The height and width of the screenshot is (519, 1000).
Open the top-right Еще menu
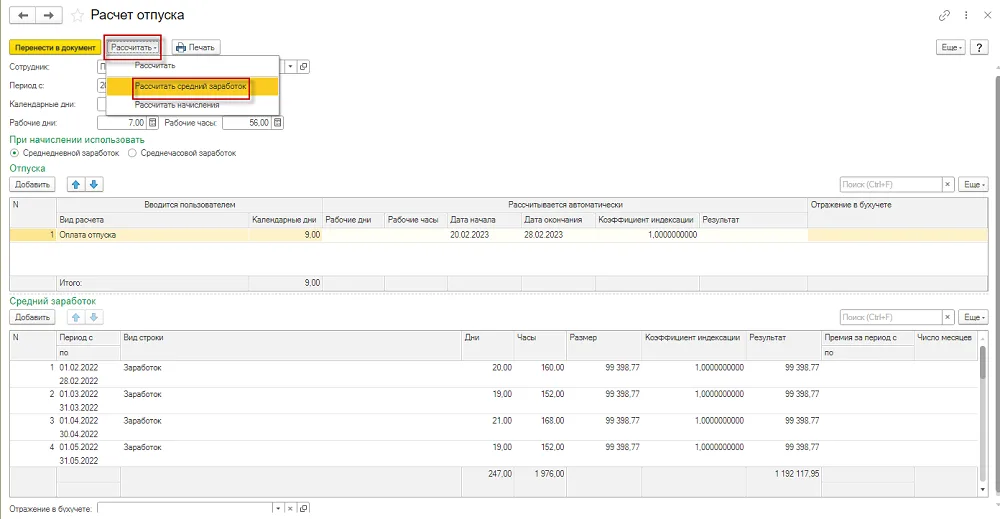[950, 47]
